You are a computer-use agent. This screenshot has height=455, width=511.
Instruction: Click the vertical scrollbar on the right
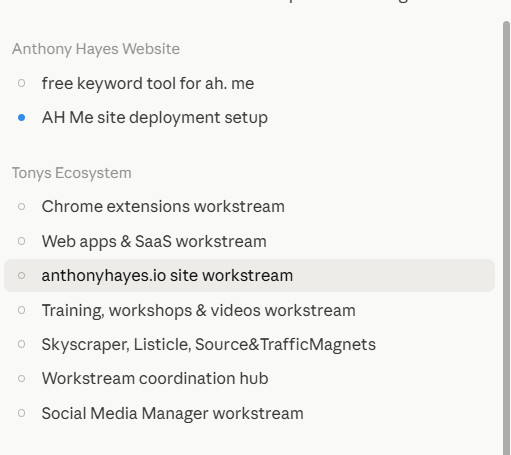click(x=506, y=238)
